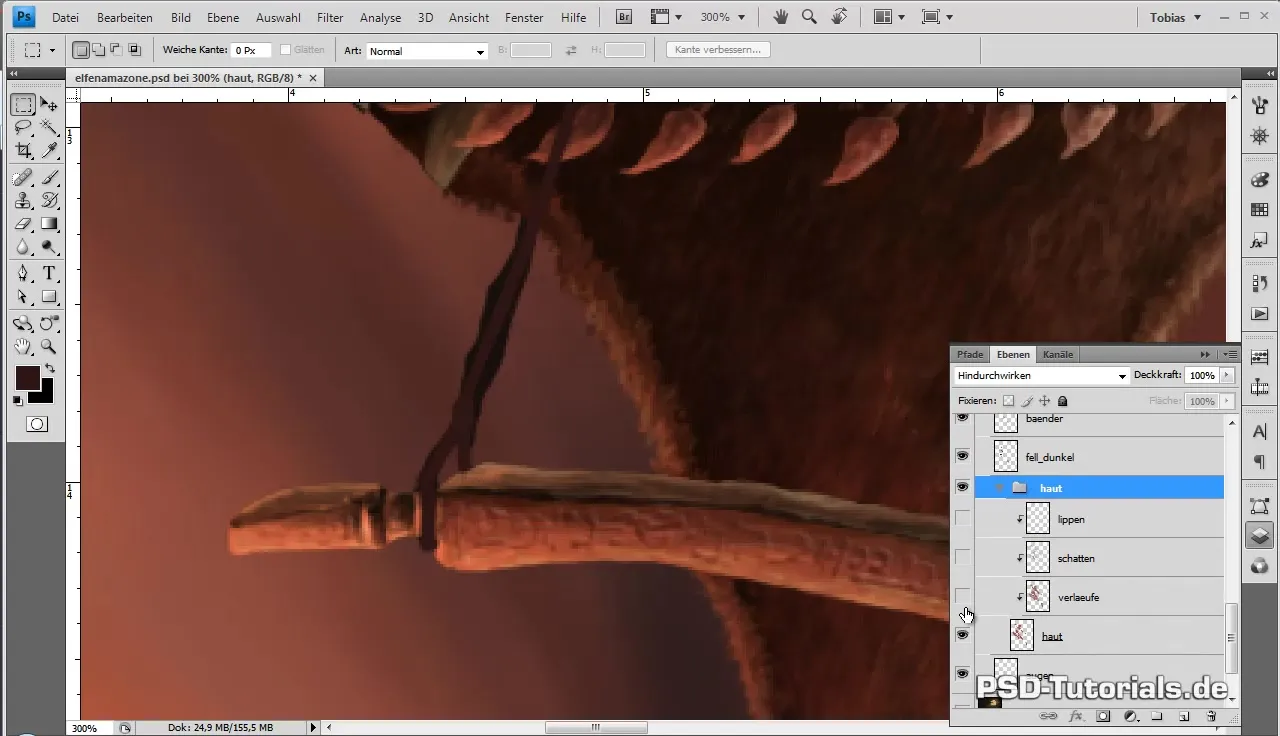Image resolution: width=1280 pixels, height=736 pixels.
Task: Select the Zoom tool in toolbox
Action: coord(48,347)
